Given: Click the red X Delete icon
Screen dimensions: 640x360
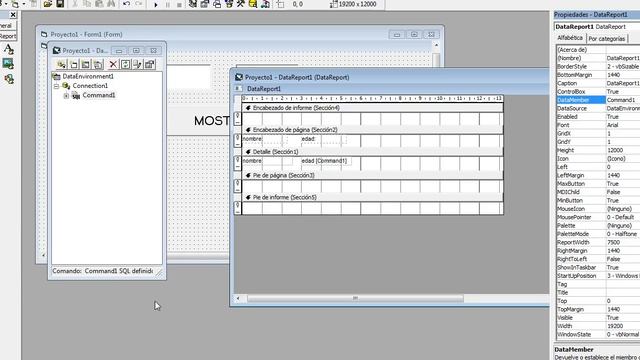Looking at the screenshot, I should [113, 64].
